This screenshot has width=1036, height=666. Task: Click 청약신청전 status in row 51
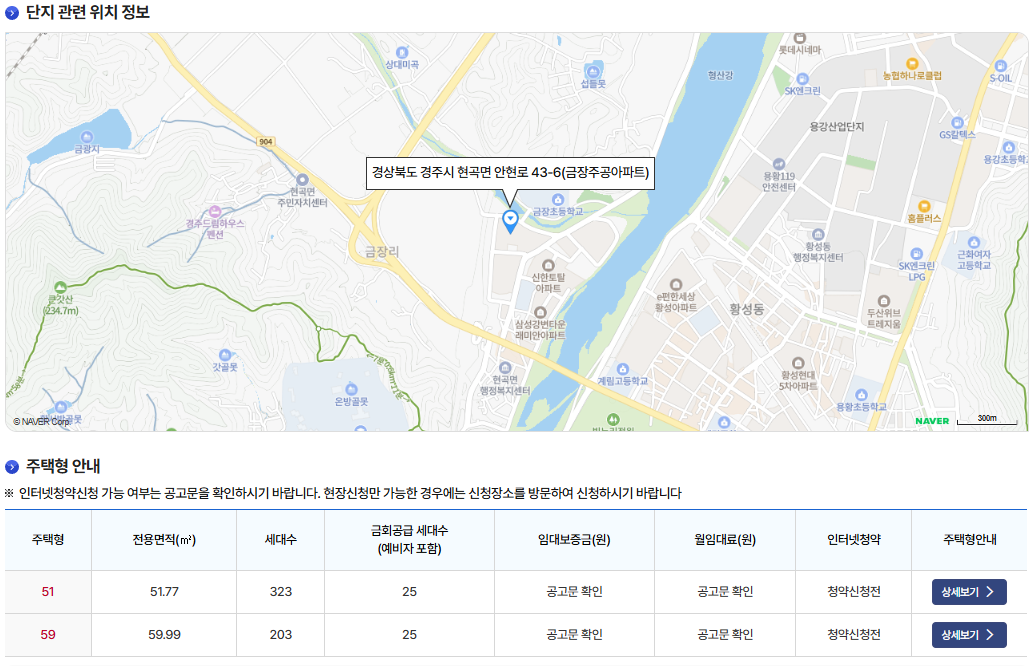(x=854, y=592)
